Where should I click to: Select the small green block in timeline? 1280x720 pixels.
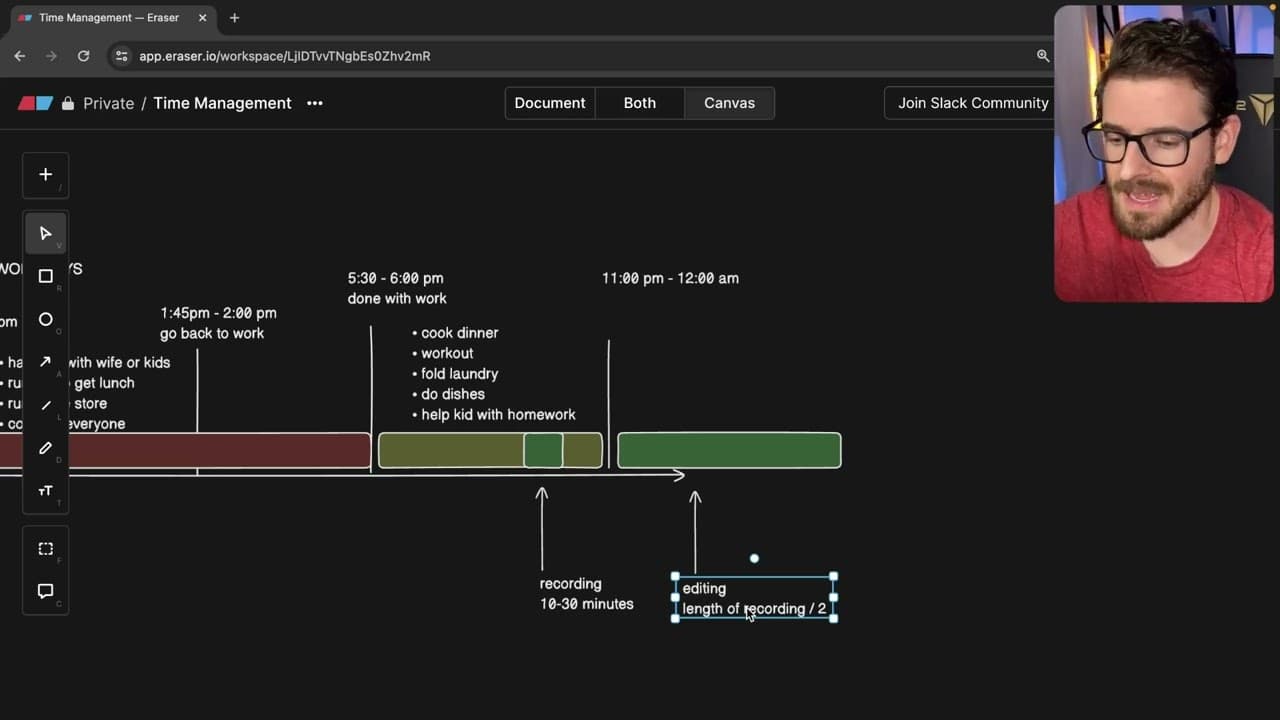543,450
